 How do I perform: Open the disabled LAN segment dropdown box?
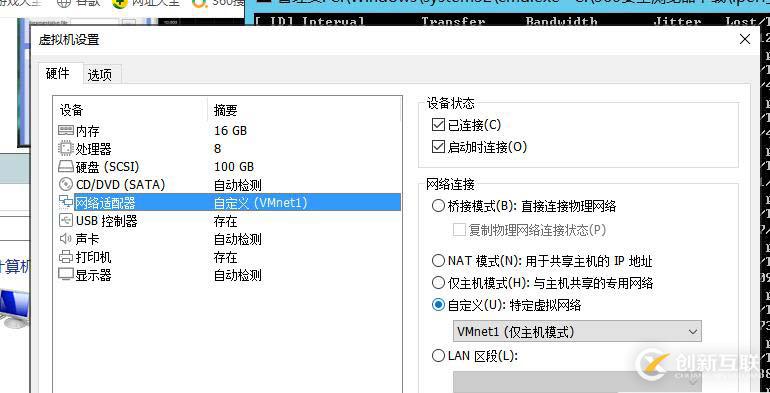pos(577,382)
